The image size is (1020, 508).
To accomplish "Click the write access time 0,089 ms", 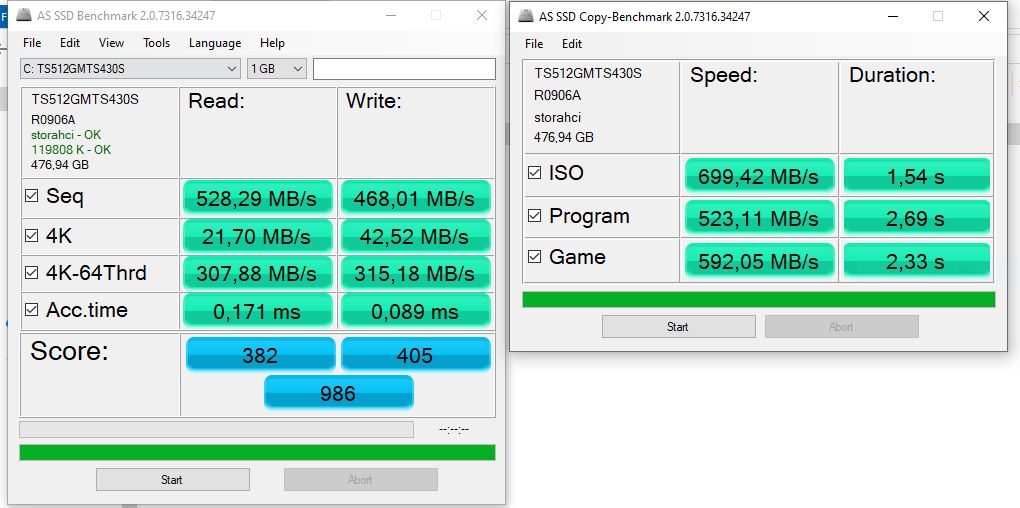I will [x=415, y=311].
